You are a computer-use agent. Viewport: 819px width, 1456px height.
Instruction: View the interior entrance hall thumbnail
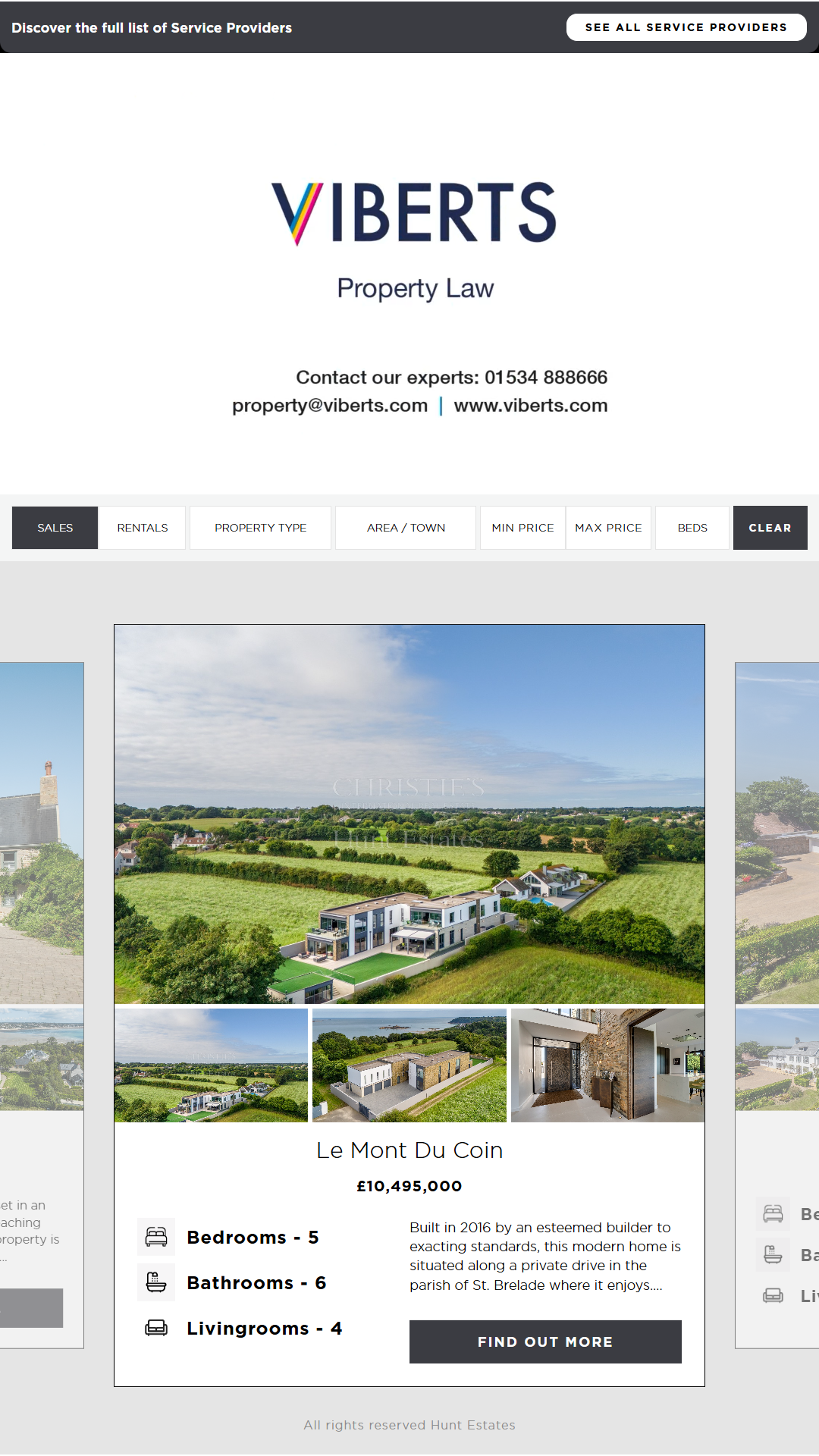(607, 1065)
